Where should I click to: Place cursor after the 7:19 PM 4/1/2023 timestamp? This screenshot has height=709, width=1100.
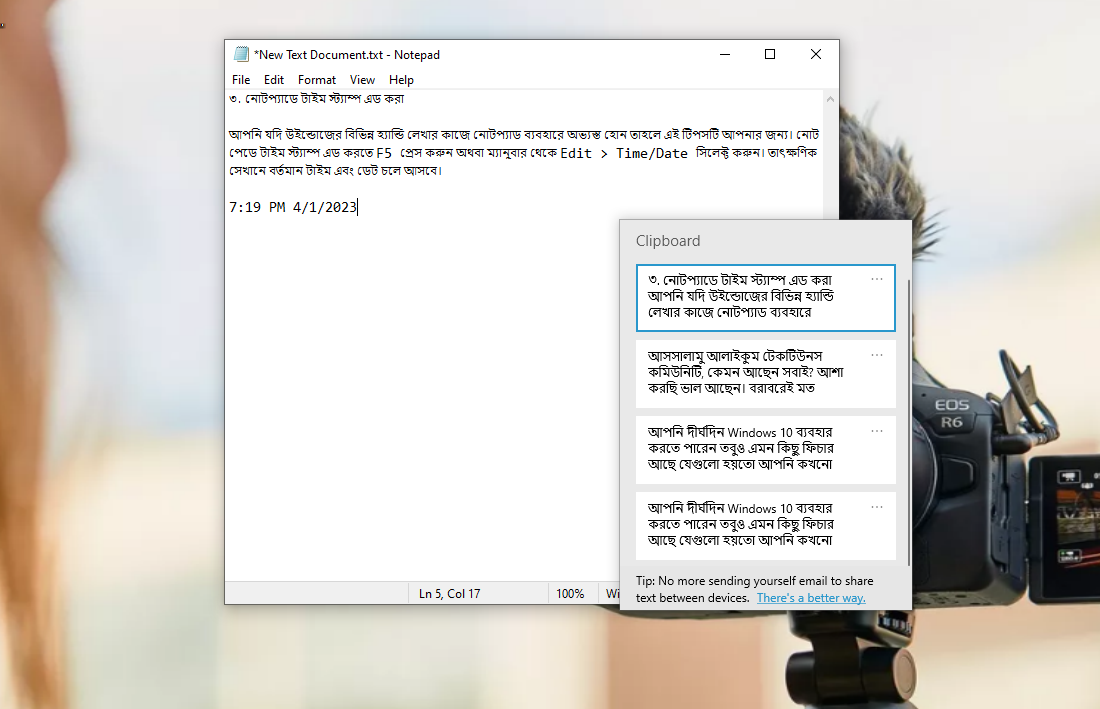coord(358,208)
